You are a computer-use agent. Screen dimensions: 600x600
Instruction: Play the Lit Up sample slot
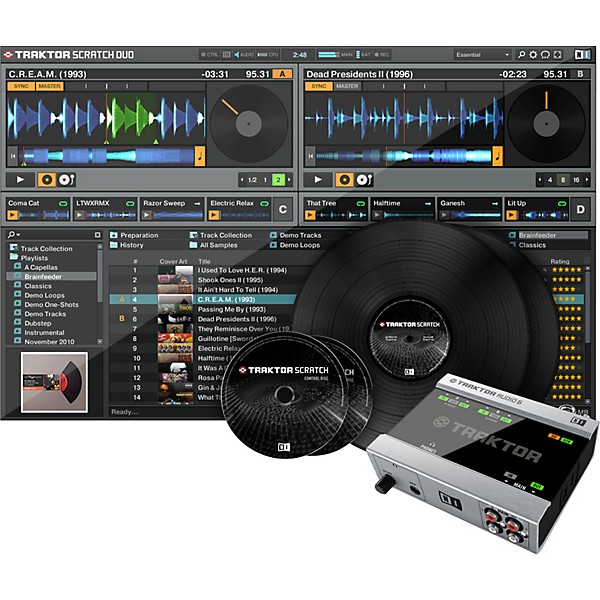pos(512,215)
